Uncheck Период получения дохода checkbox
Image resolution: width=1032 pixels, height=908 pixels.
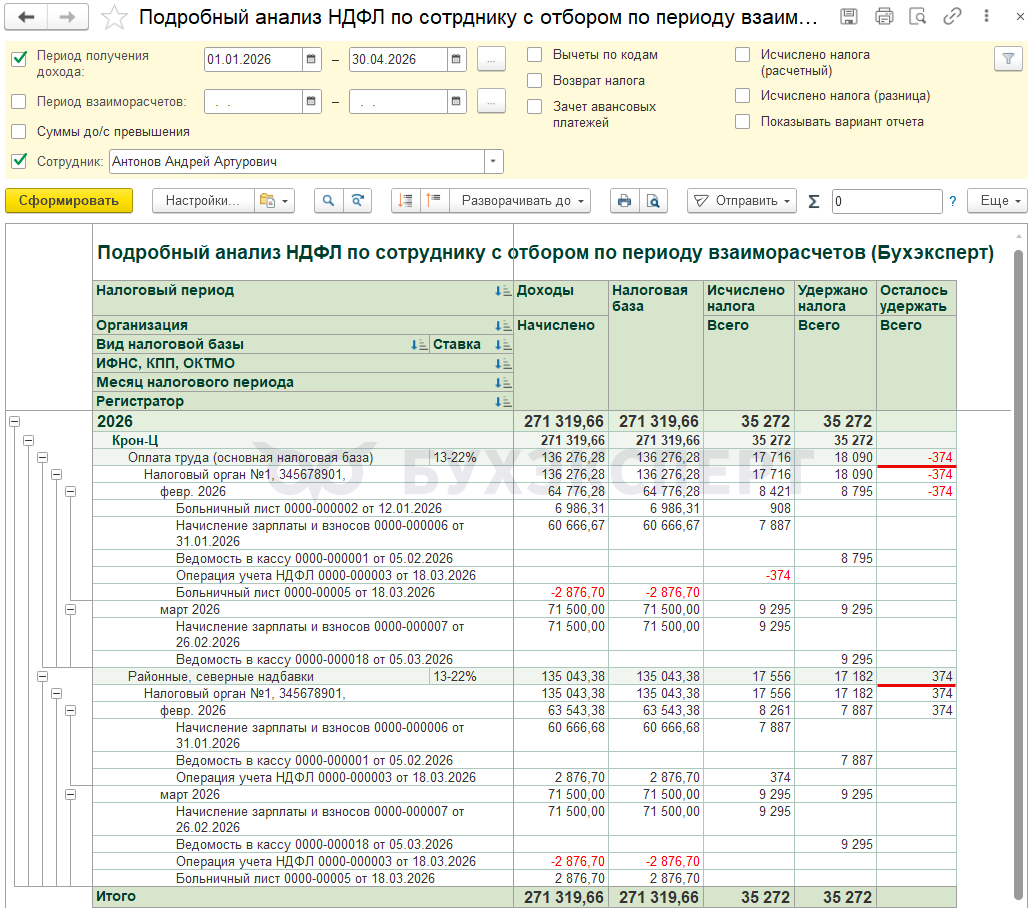click(19, 58)
